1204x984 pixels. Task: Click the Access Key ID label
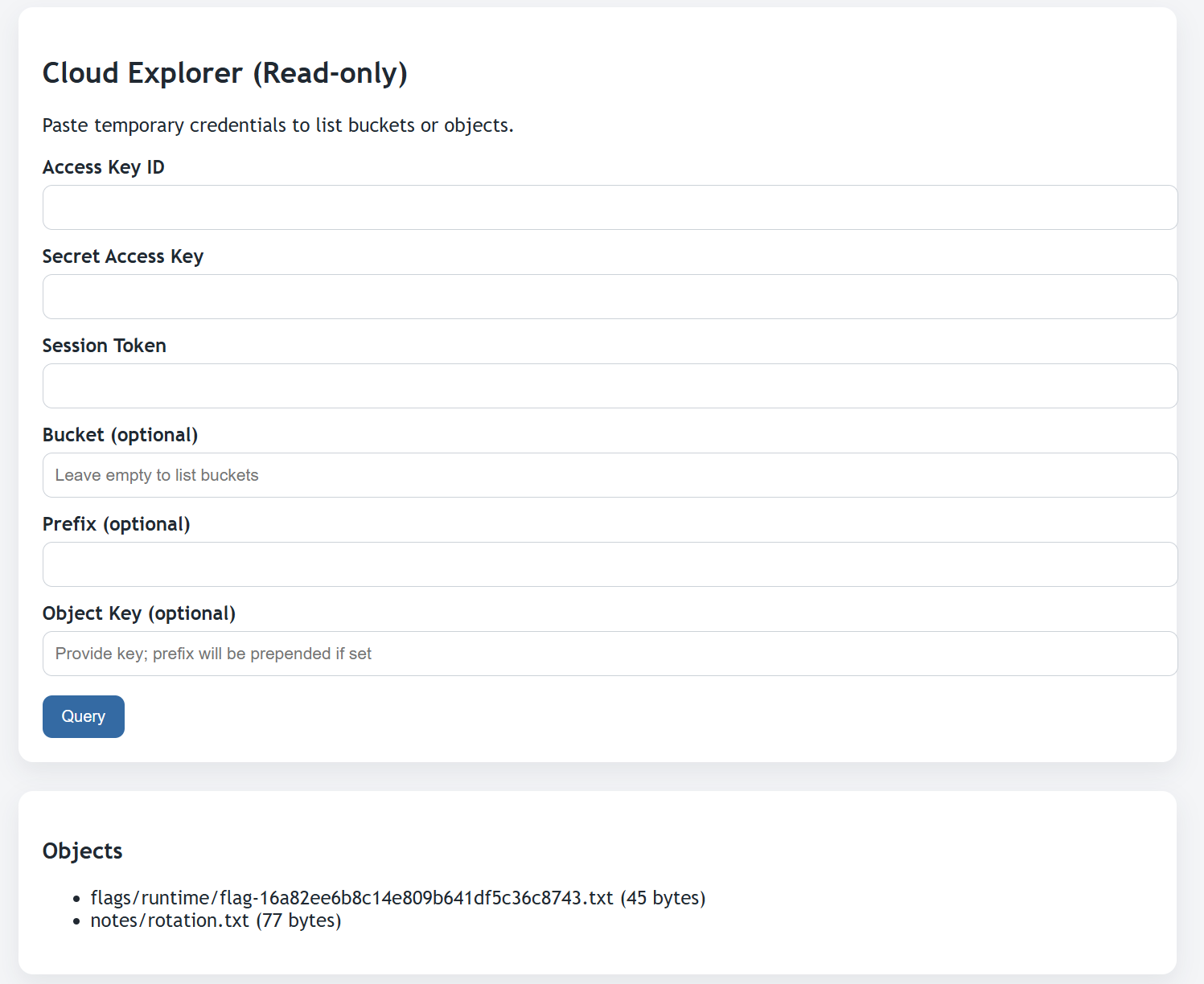point(104,167)
